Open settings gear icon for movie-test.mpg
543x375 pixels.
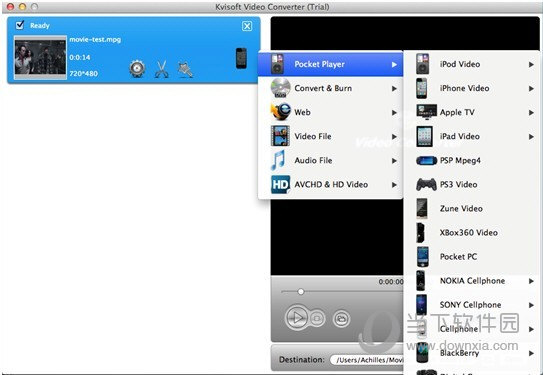coord(137,69)
